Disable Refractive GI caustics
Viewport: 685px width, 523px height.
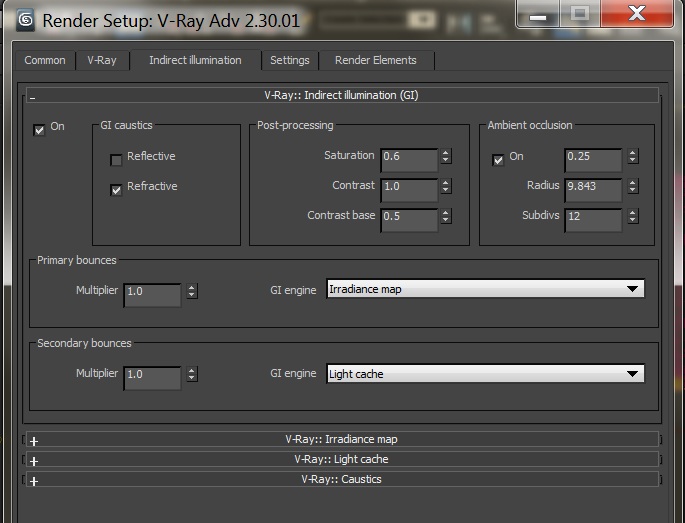(116, 190)
